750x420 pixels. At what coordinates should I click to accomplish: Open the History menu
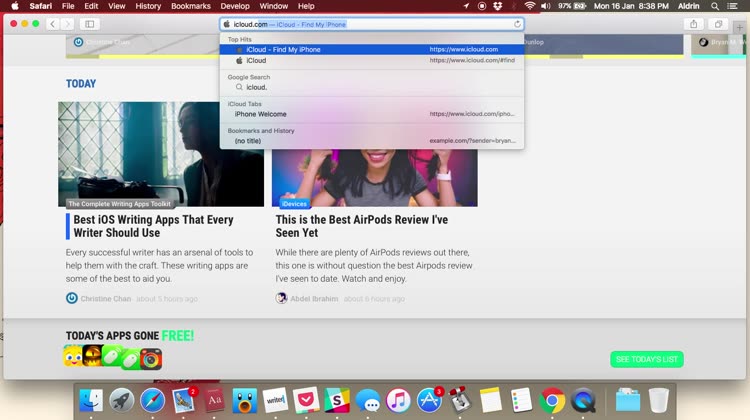[148, 6]
